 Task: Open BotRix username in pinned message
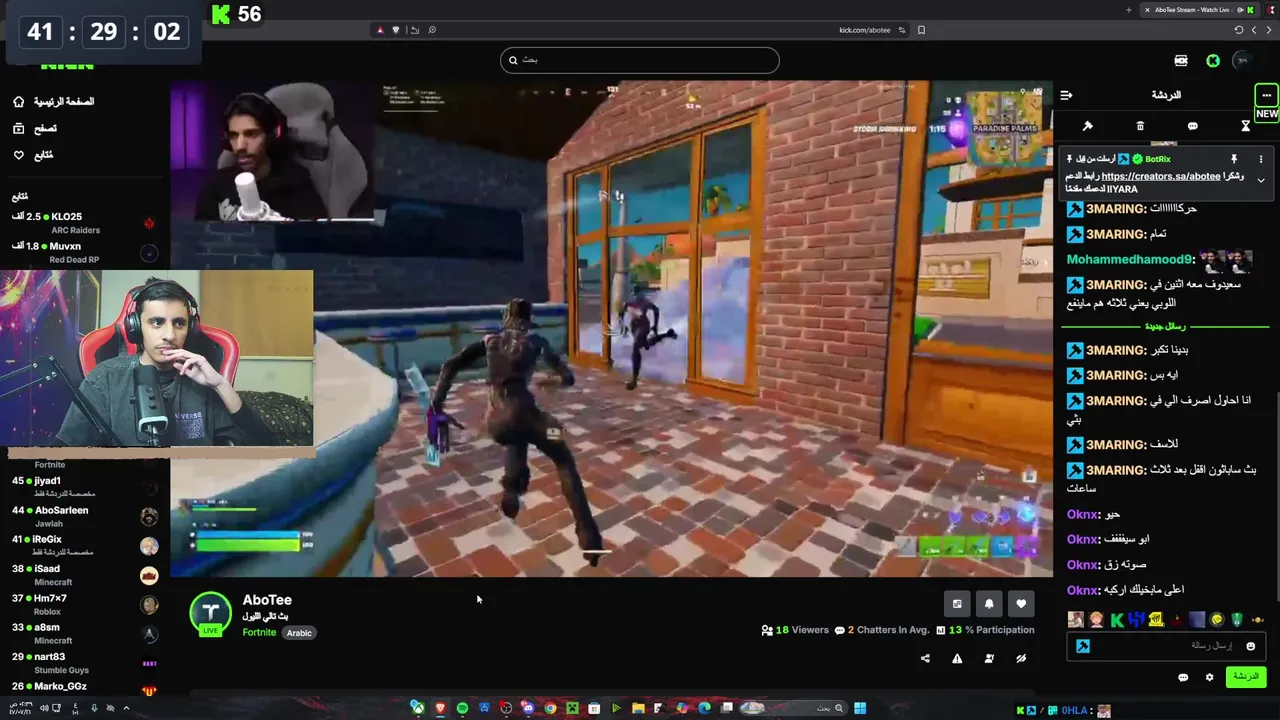pyautogui.click(x=1158, y=159)
